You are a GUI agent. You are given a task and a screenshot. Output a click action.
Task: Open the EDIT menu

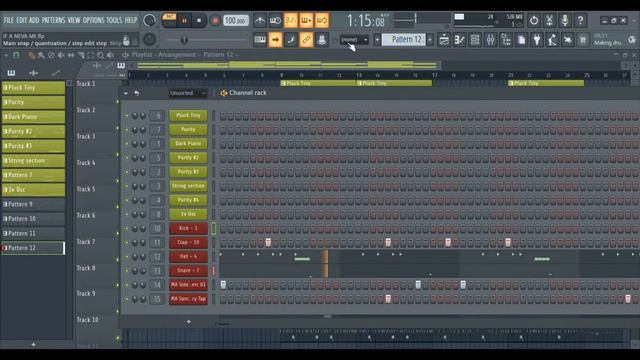pos(22,20)
